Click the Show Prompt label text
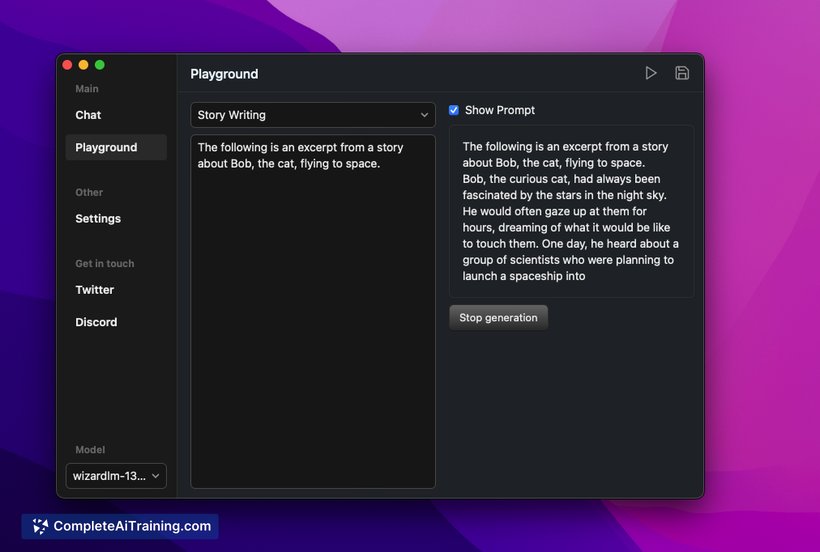This screenshot has height=552, width=820. 500,110
